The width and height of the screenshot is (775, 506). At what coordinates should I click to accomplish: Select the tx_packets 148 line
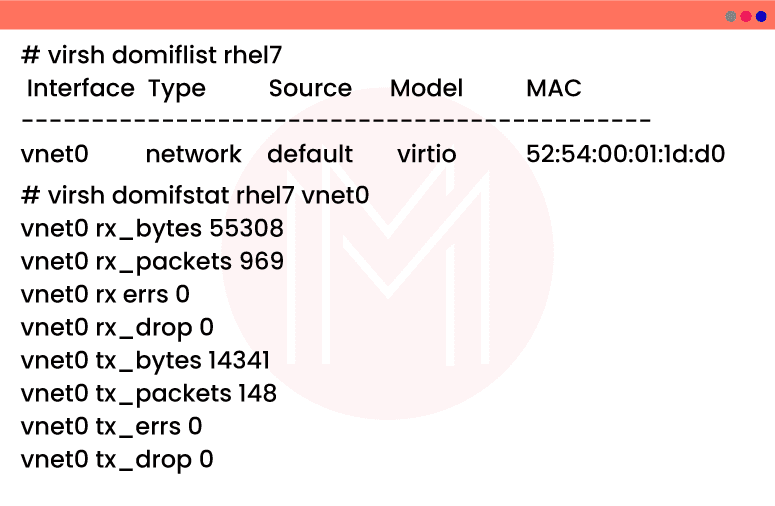click(x=148, y=393)
